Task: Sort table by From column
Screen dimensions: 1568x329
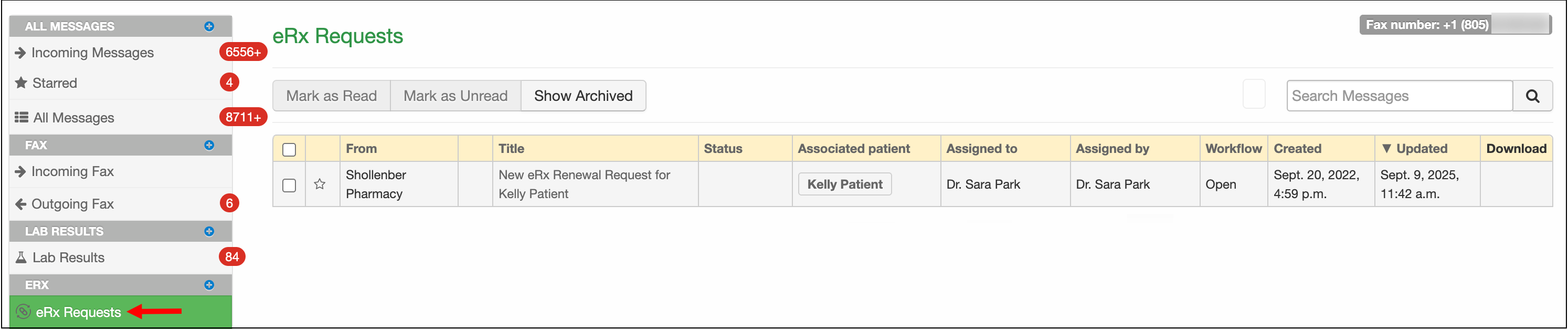Action: [361, 149]
